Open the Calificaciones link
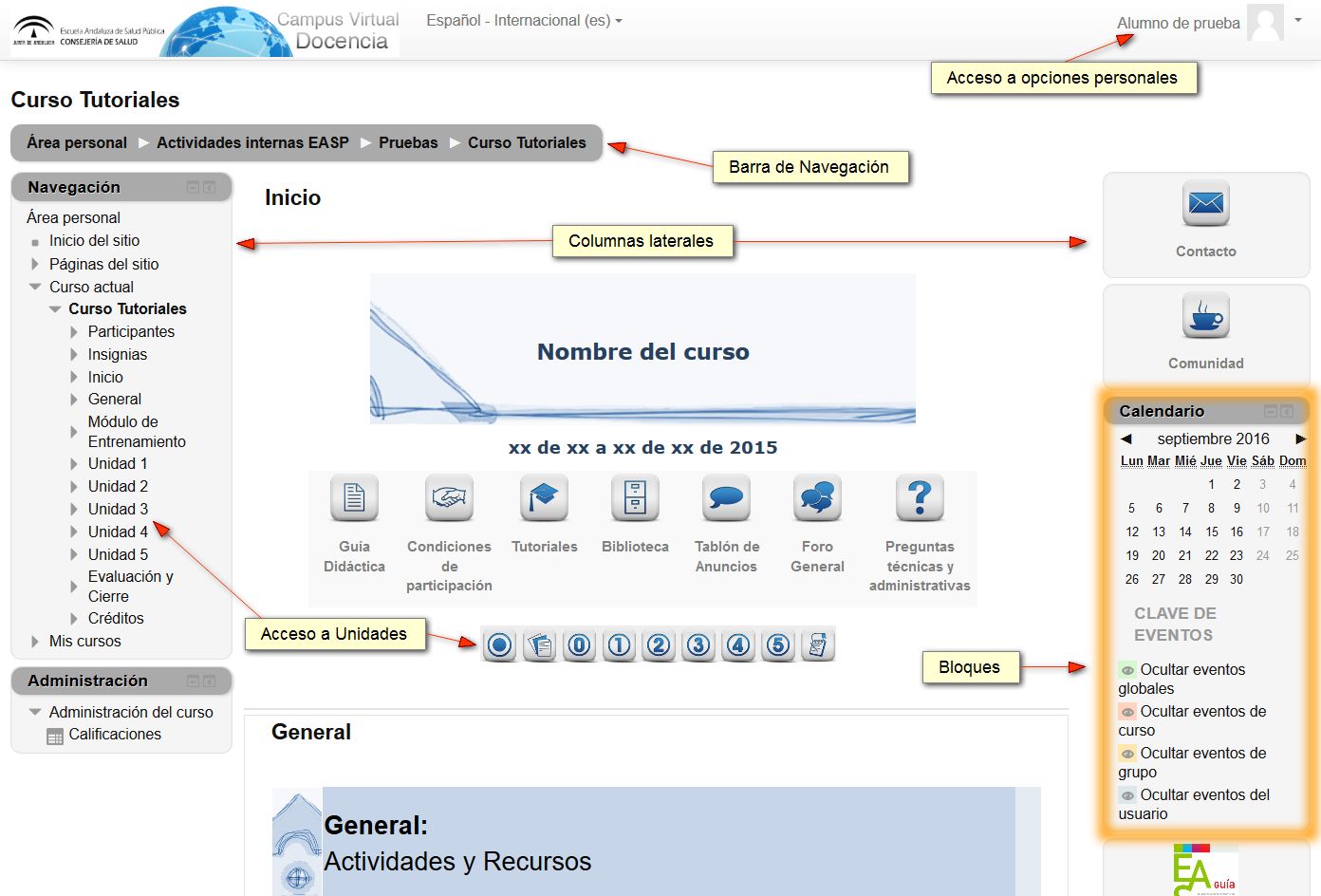 pyautogui.click(x=115, y=734)
